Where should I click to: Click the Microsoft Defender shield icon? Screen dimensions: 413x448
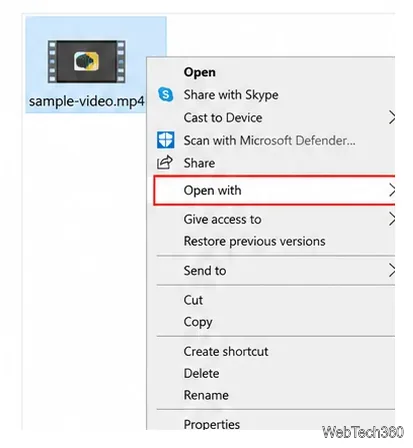(x=166, y=140)
